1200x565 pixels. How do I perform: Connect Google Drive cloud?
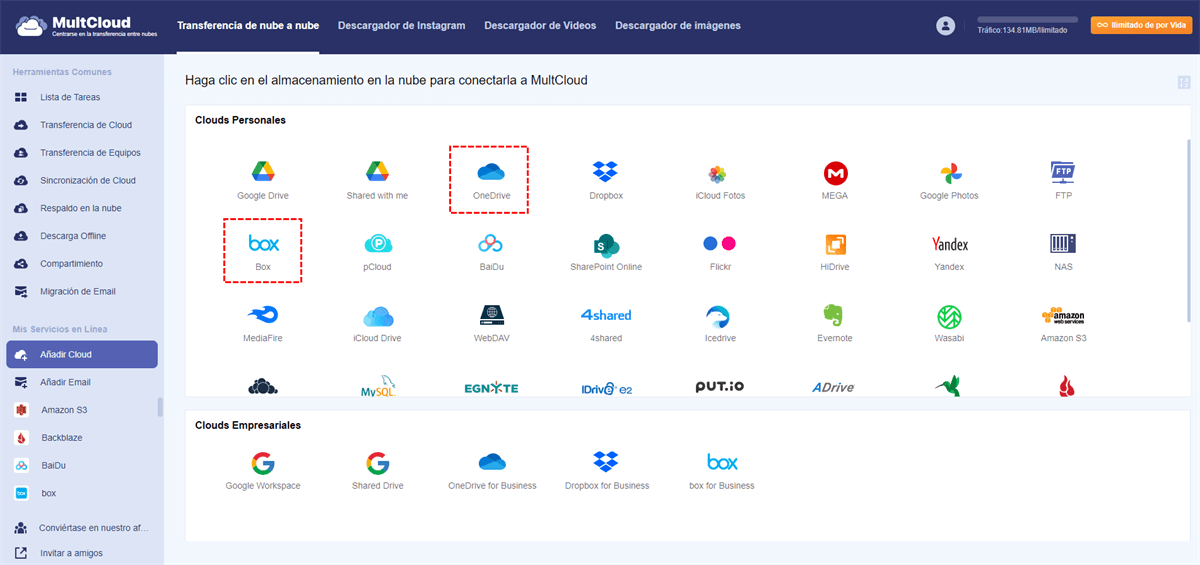(263, 179)
